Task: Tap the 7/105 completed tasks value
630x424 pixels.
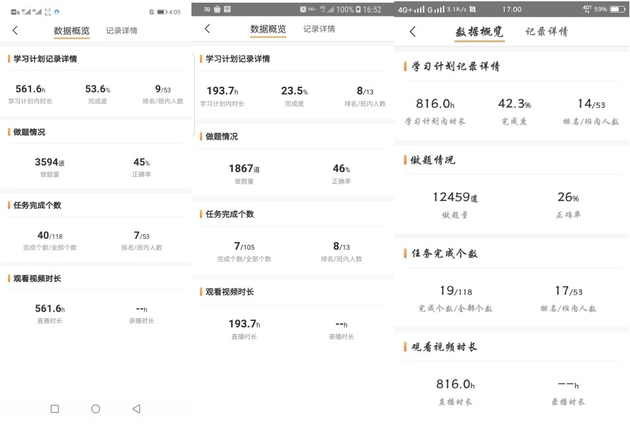Action: coord(244,245)
